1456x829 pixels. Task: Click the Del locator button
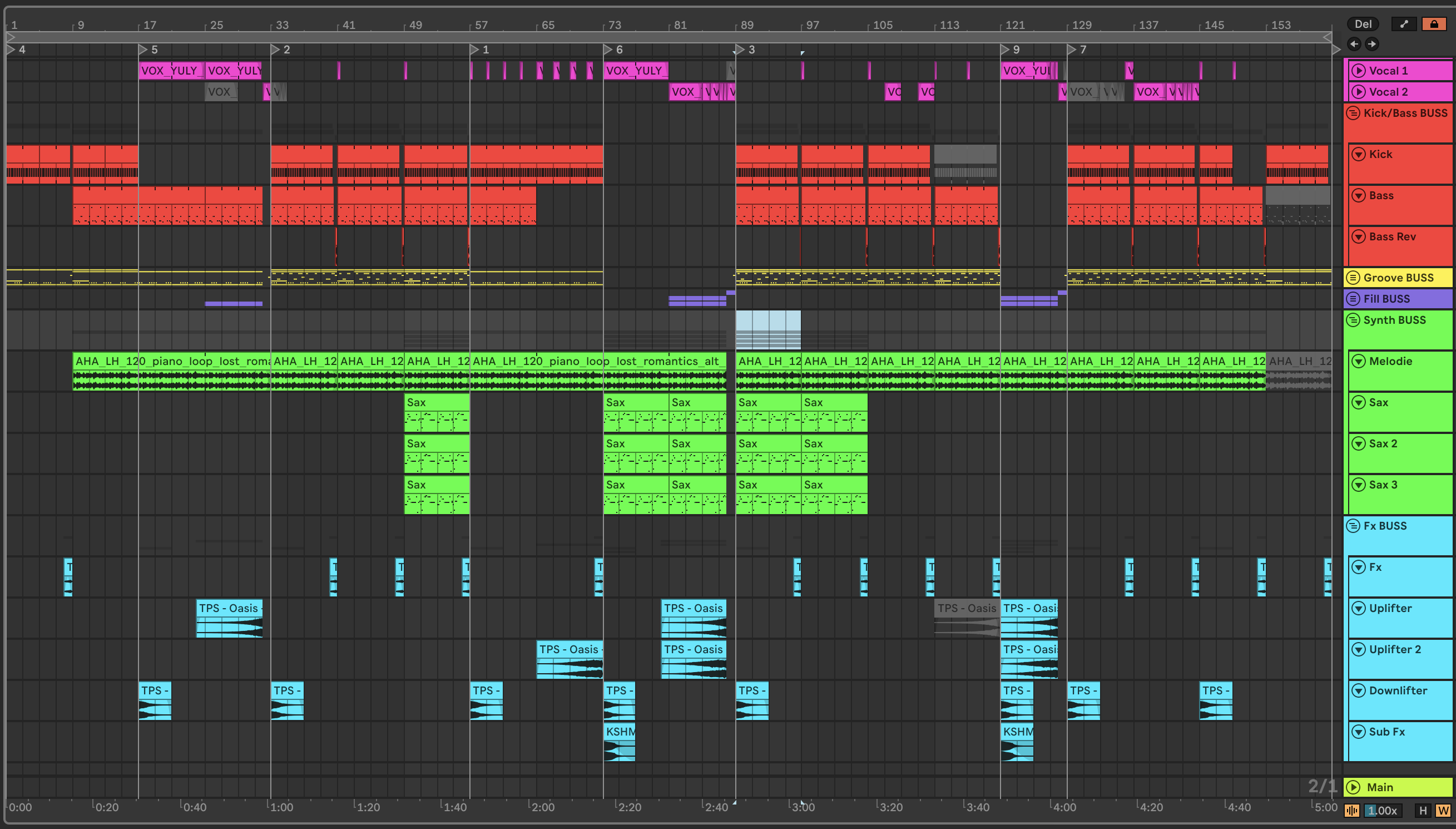coord(1363,24)
